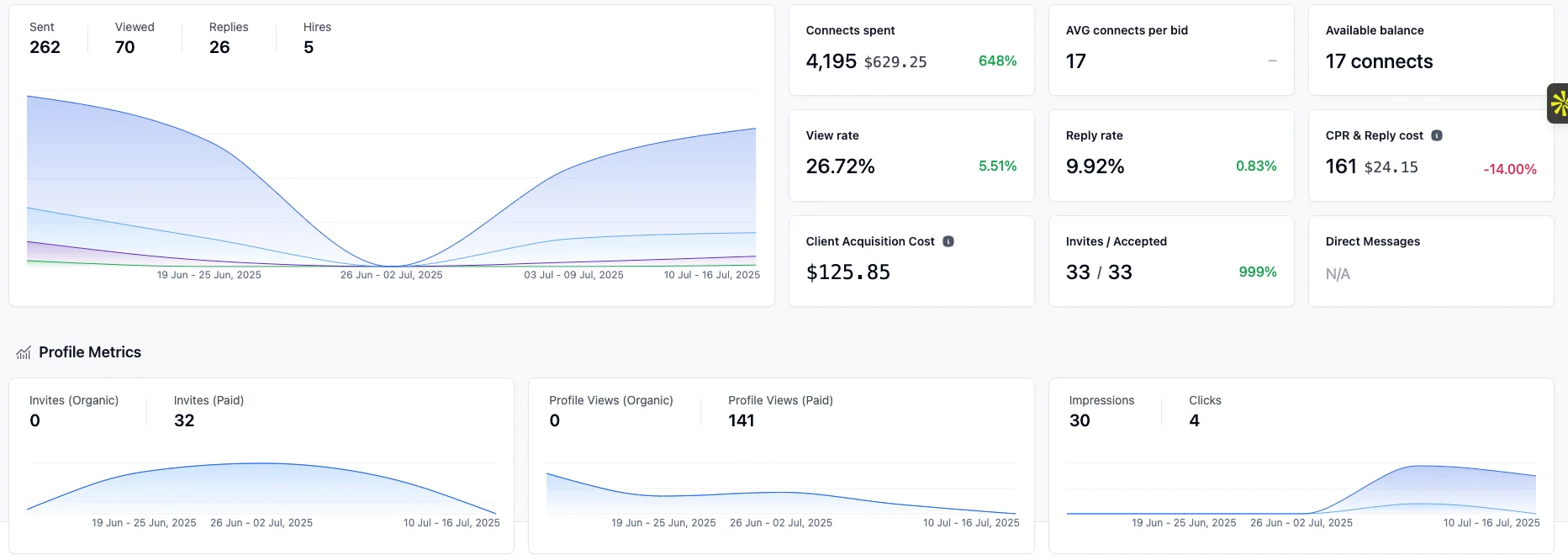Click the info icon beside Client Acquisition Cost
This screenshot has height=560, width=1568.
coord(948,241)
